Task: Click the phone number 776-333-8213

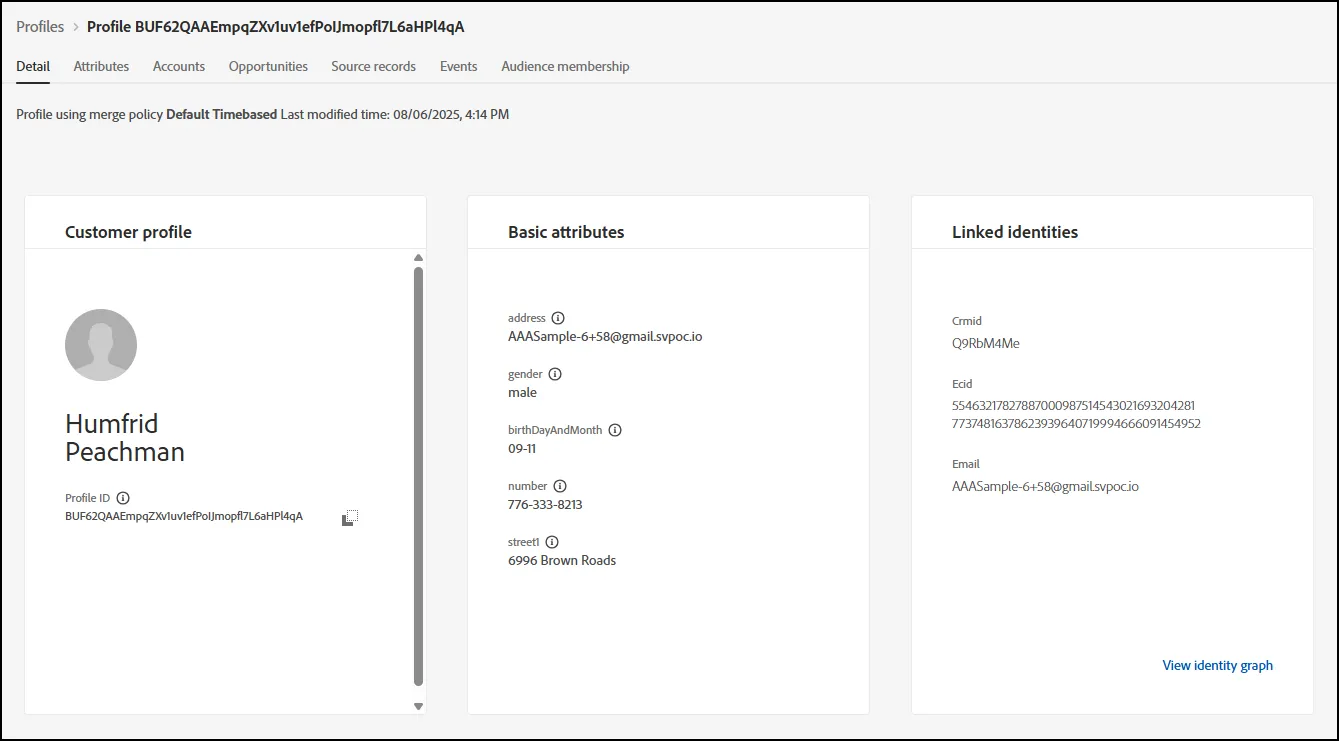Action: coord(545,504)
